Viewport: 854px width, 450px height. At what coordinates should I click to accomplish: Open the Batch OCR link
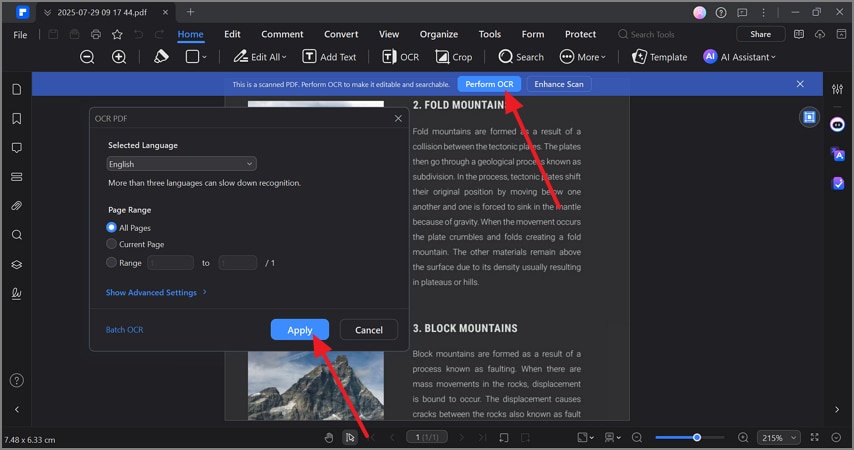(125, 330)
